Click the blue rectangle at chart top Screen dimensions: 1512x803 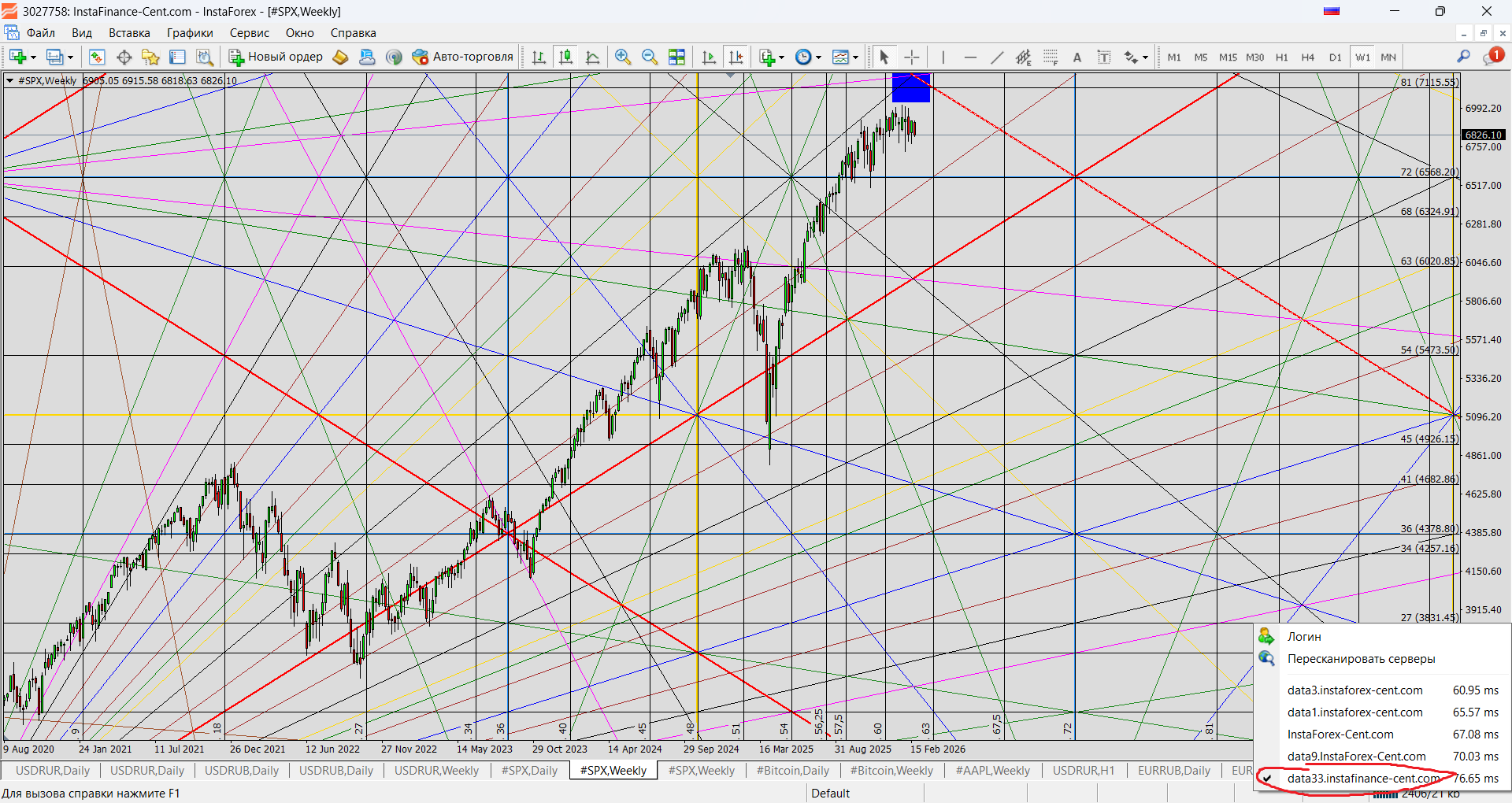click(910, 87)
